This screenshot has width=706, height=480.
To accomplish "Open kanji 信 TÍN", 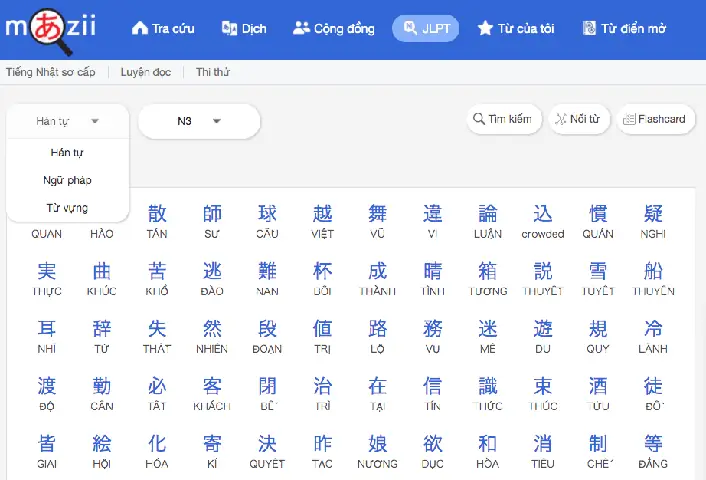I will 433,394.
